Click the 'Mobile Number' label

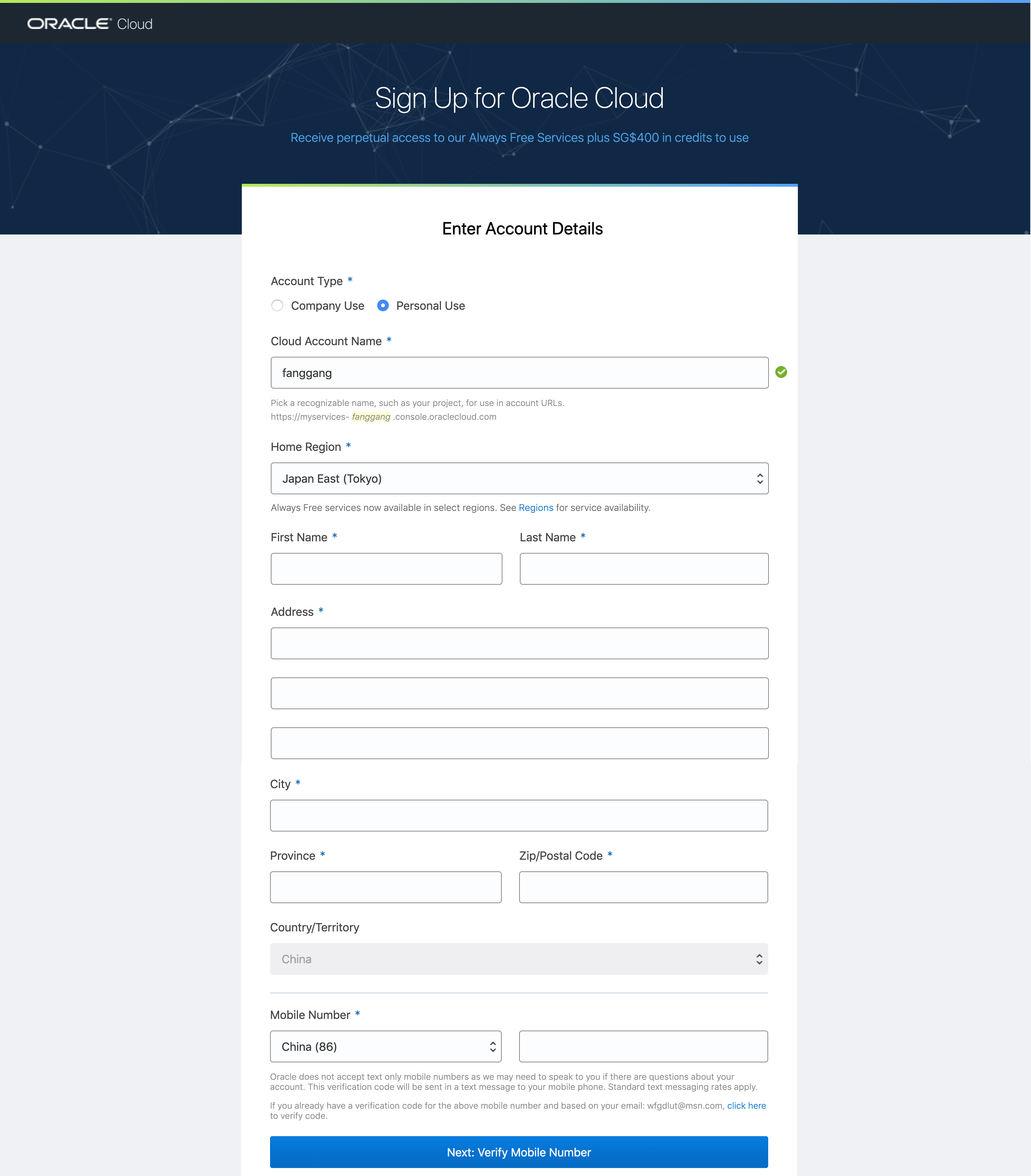click(x=310, y=1015)
